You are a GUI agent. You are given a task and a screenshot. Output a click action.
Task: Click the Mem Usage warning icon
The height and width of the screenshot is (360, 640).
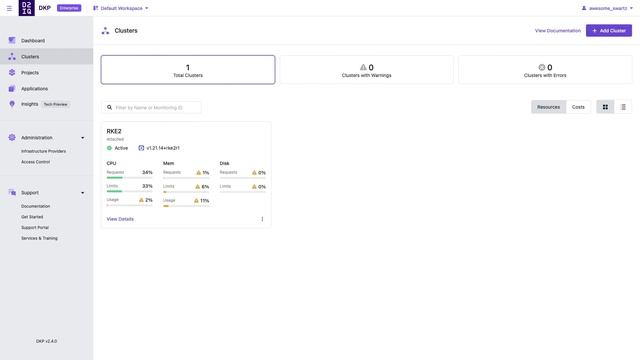pyautogui.click(x=196, y=200)
